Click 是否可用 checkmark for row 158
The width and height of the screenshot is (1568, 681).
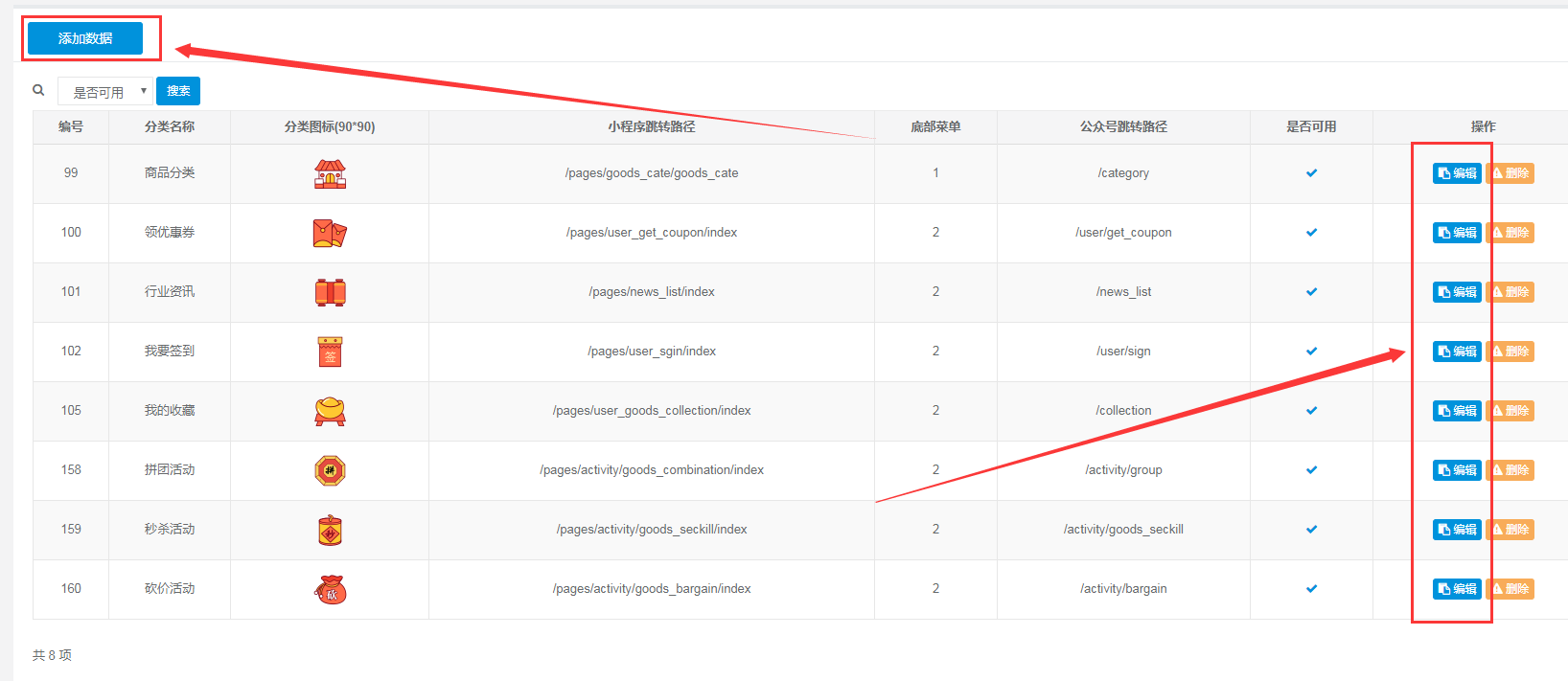[x=1311, y=470]
